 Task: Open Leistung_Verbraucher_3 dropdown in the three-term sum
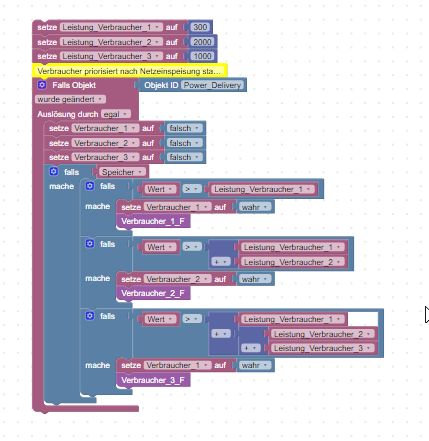pyautogui.click(x=323, y=348)
